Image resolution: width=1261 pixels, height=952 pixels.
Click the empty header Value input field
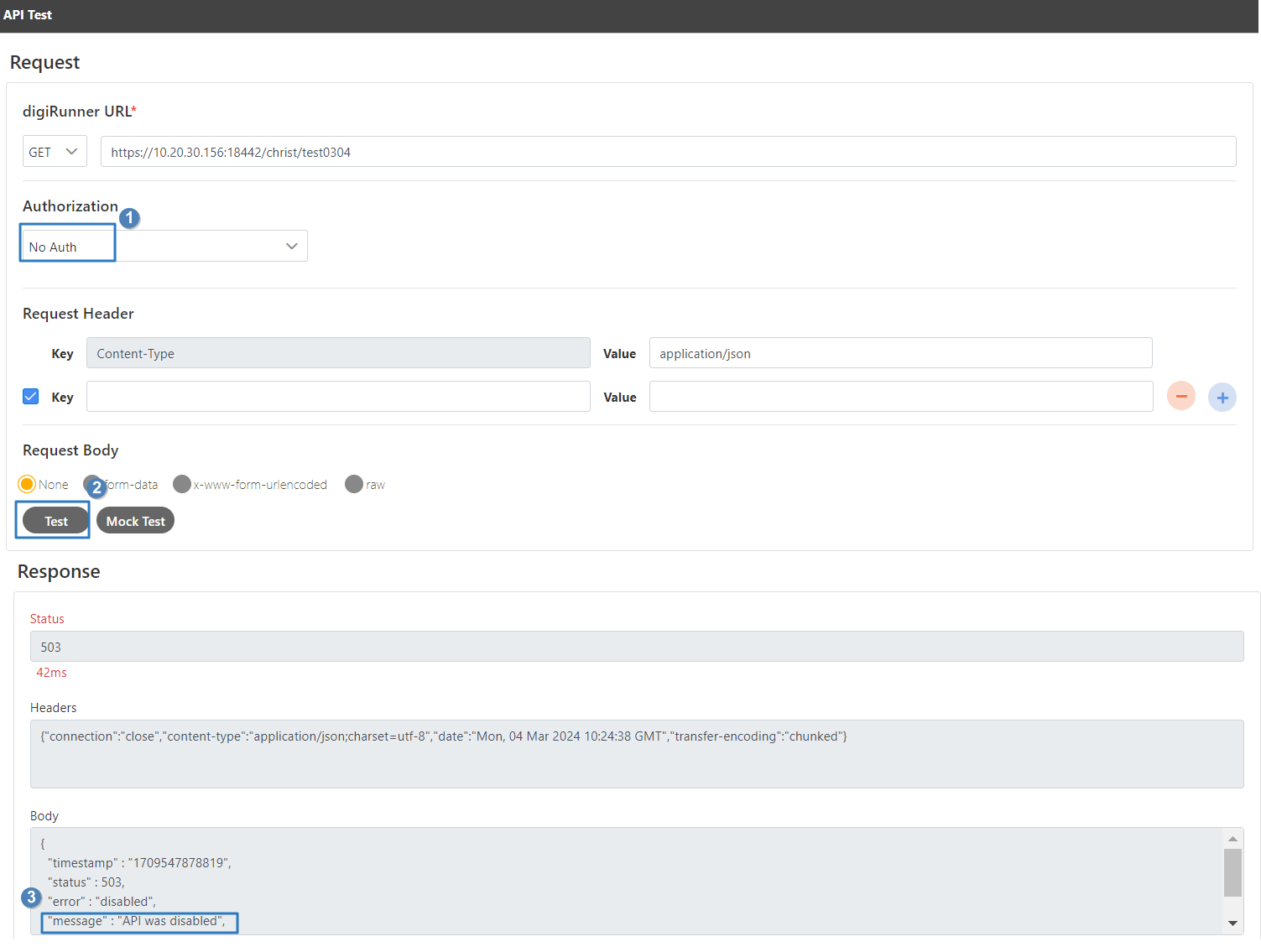[900, 397]
